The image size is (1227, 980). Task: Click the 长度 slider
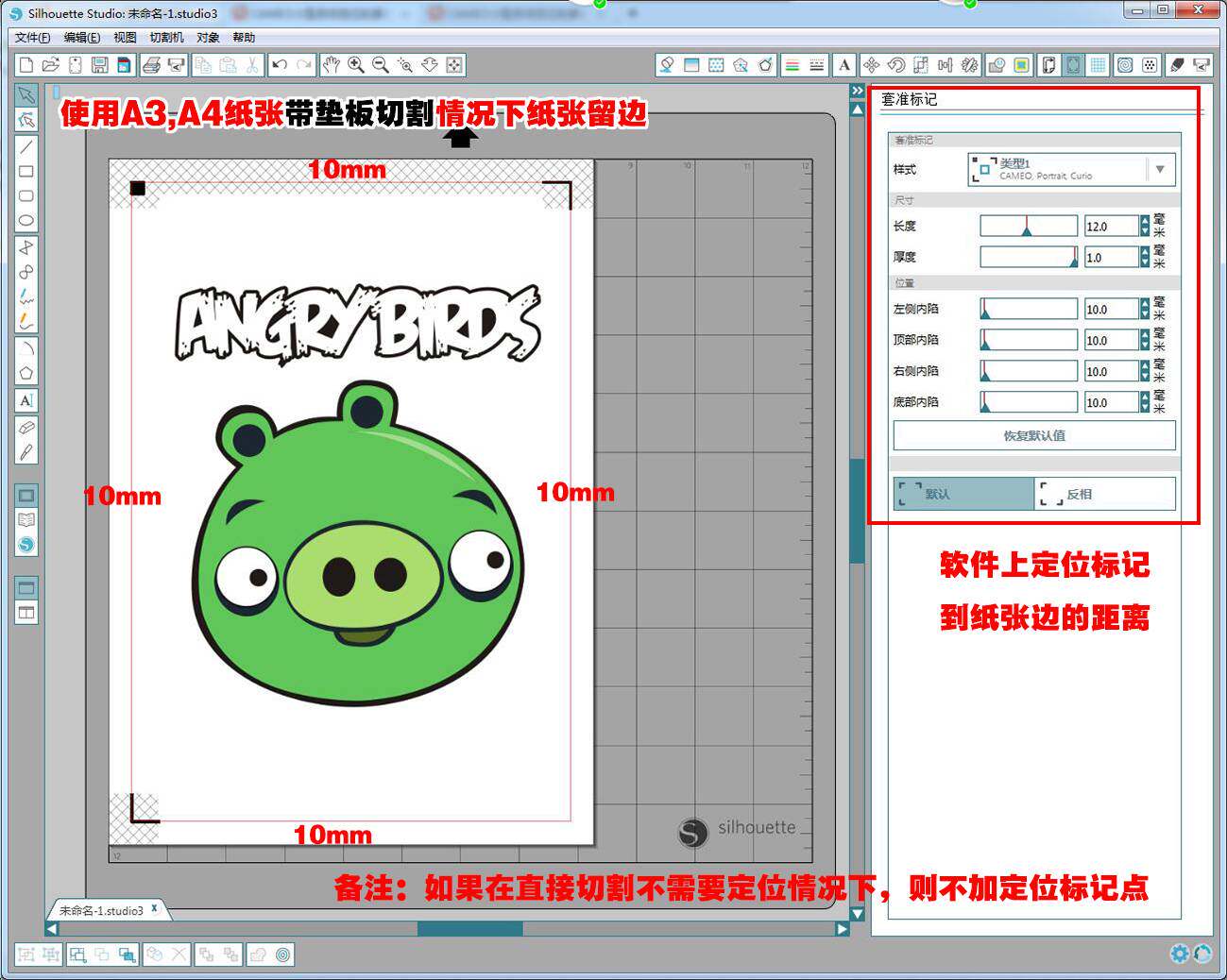click(x=1029, y=227)
